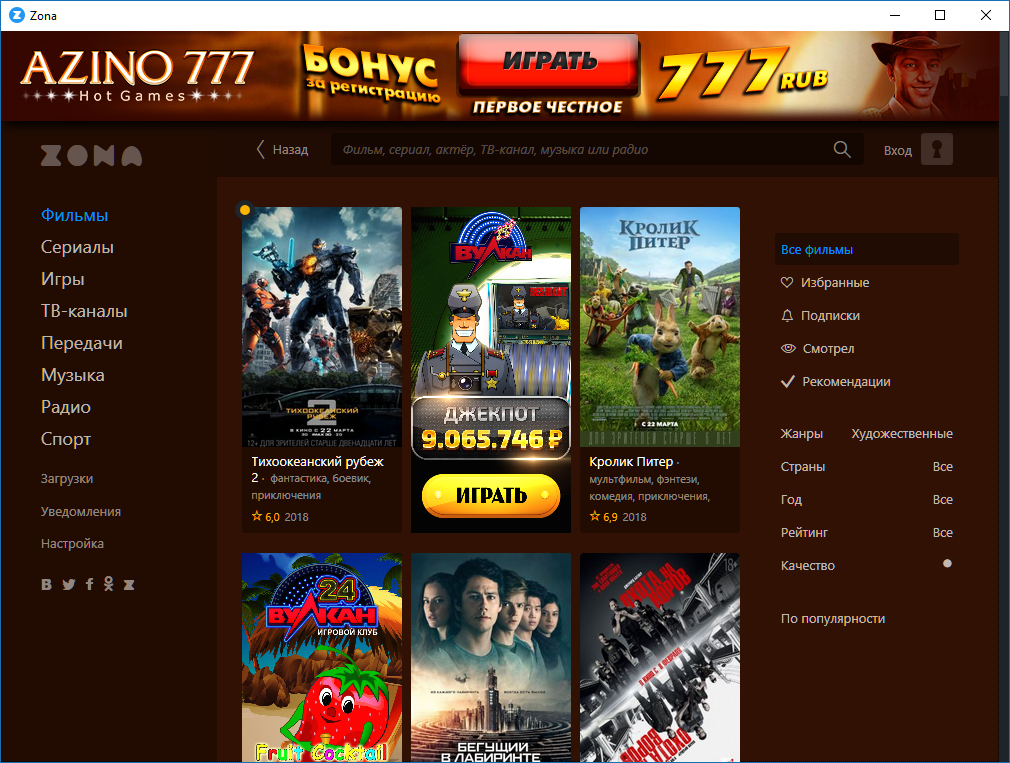Show Подписки subscriptions list

tap(830, 316)
